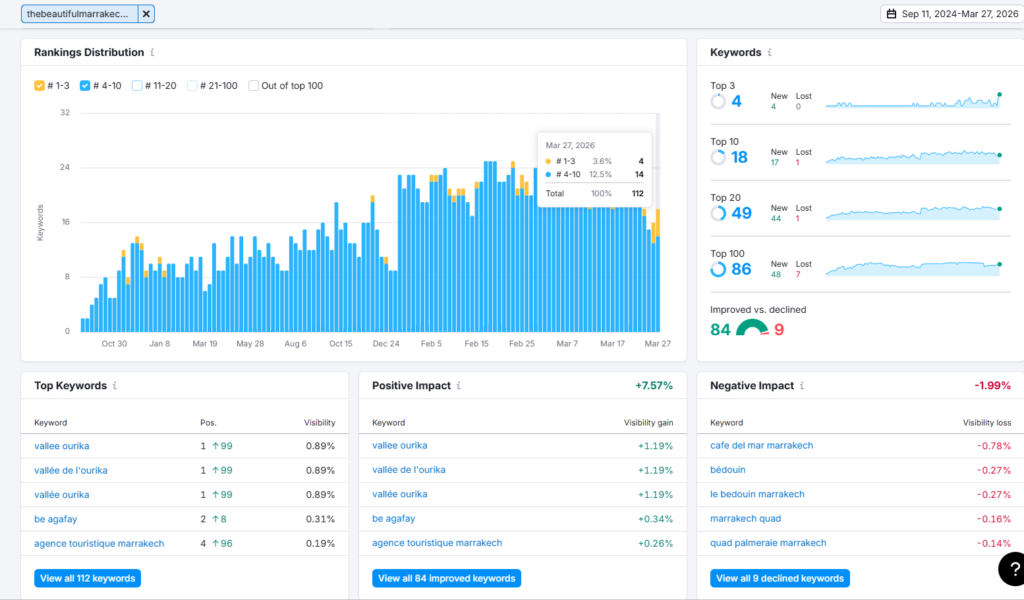
Task: Click info icon beside Top Keywords
Action: pyautogui.click(x=114, y=386)
